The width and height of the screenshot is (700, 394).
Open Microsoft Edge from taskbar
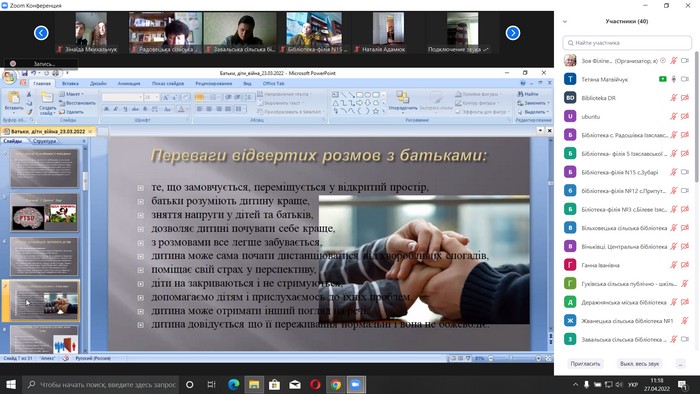click(233, 385)
